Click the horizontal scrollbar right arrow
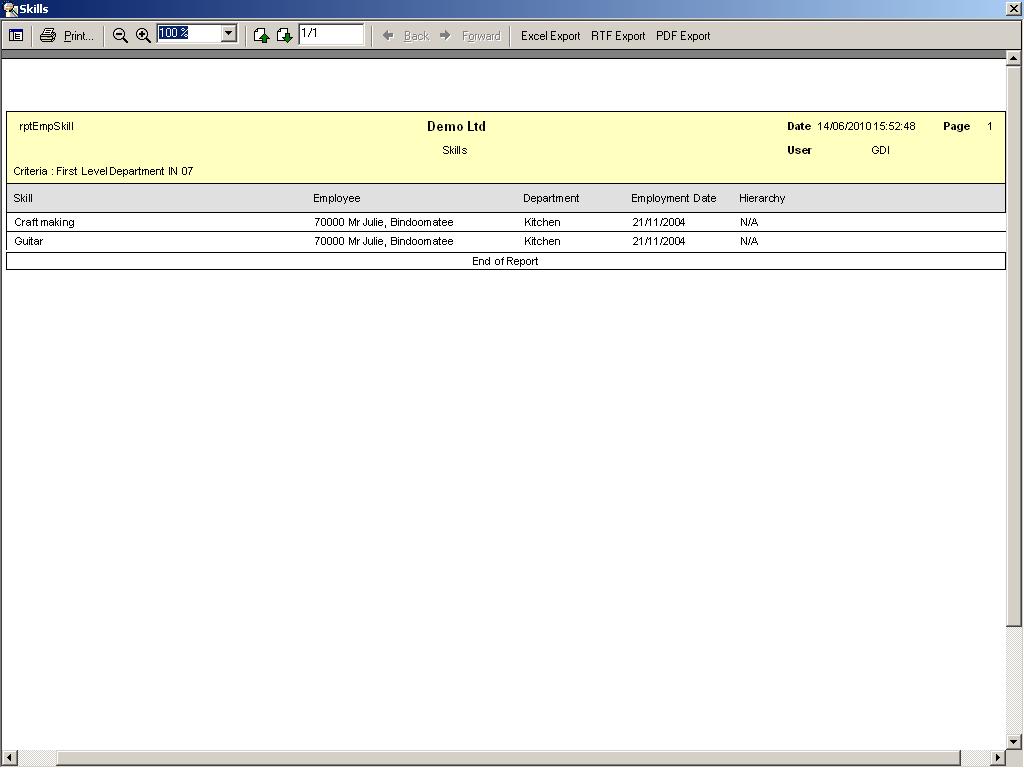The height and width of the screenshot is (768, 1024). (x=997, y=758)
